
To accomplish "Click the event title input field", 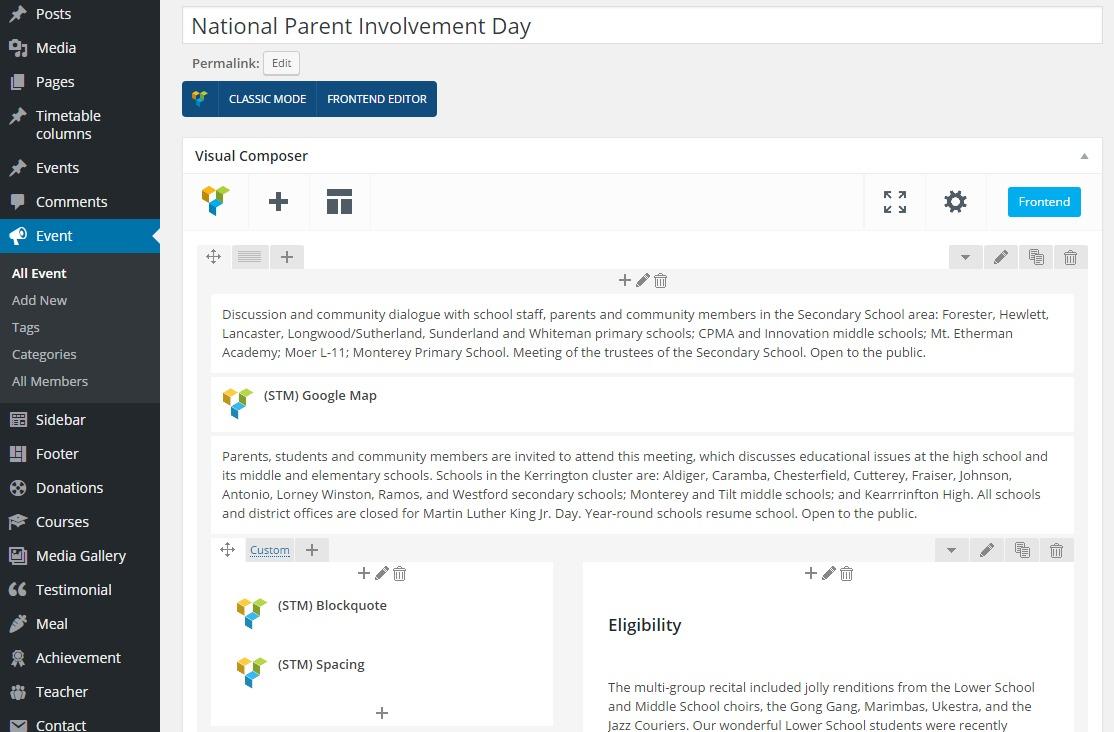I will (642, 27).
